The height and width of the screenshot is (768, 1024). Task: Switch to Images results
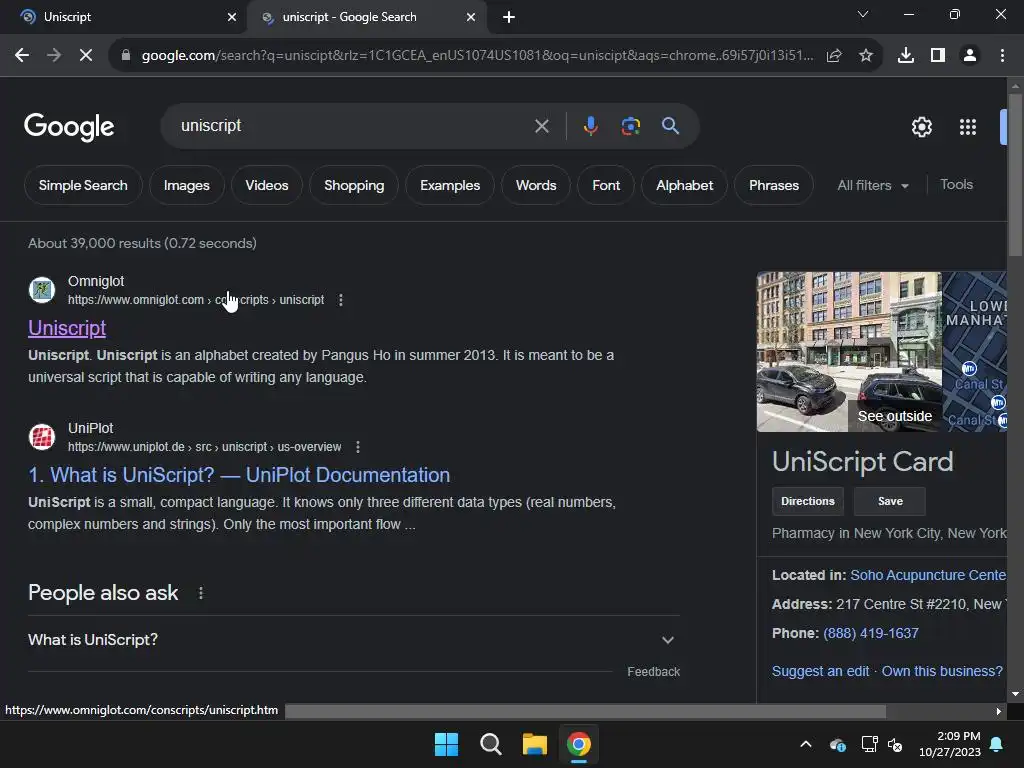pyautogui.click(x=187, y=185)
